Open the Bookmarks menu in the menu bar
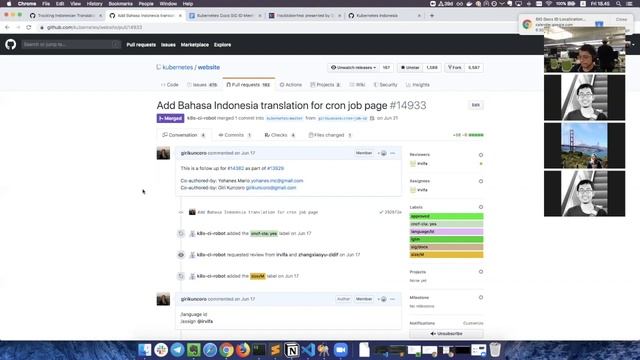The image size is (640, 360). 120,4
